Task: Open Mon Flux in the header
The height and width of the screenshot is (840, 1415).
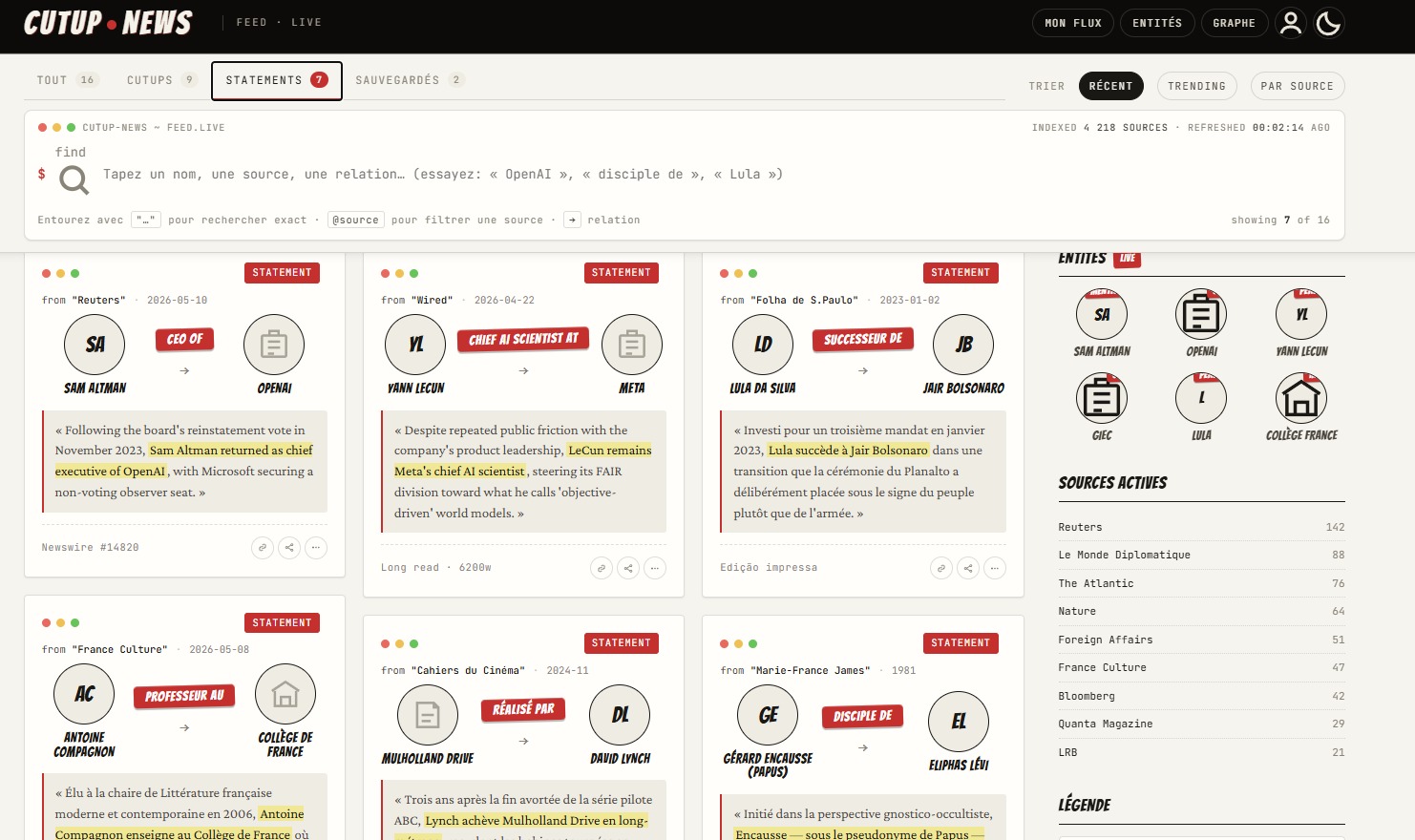Action: [x=1073, y=23]
